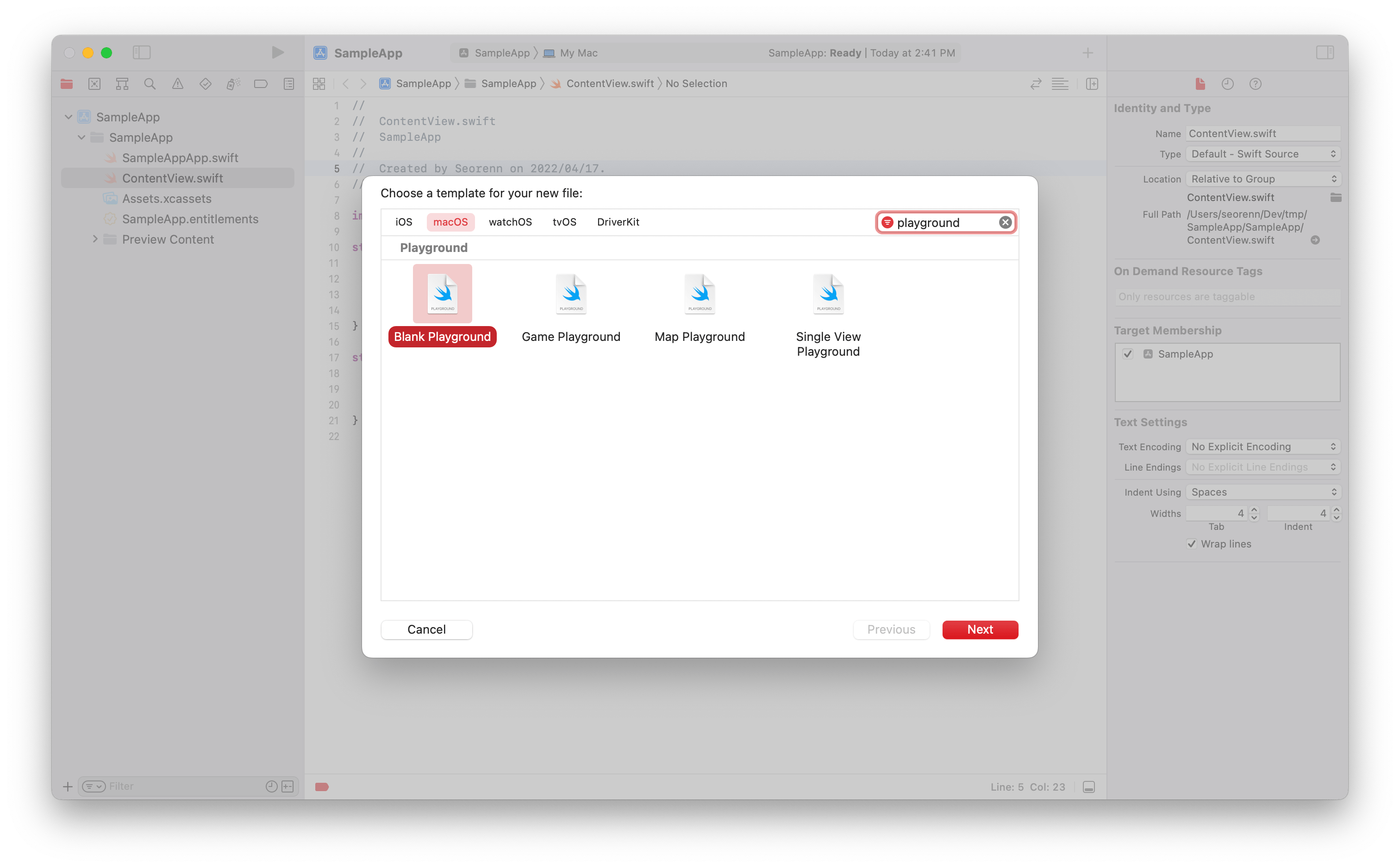
Task: Toggle the Wrap lines checkbox
Action: coord(1191,544)
